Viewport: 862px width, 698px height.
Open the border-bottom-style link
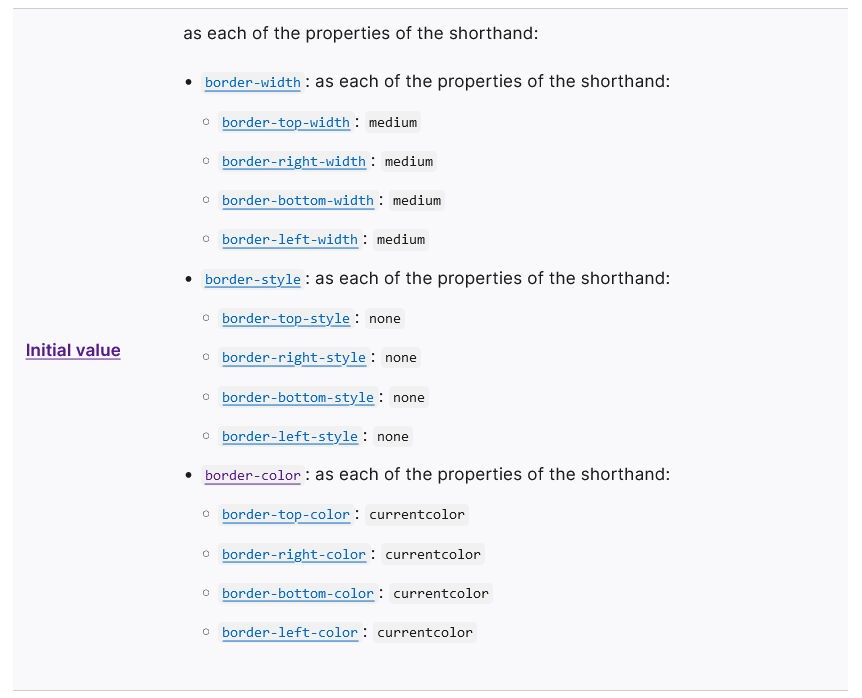pos(298,397)
